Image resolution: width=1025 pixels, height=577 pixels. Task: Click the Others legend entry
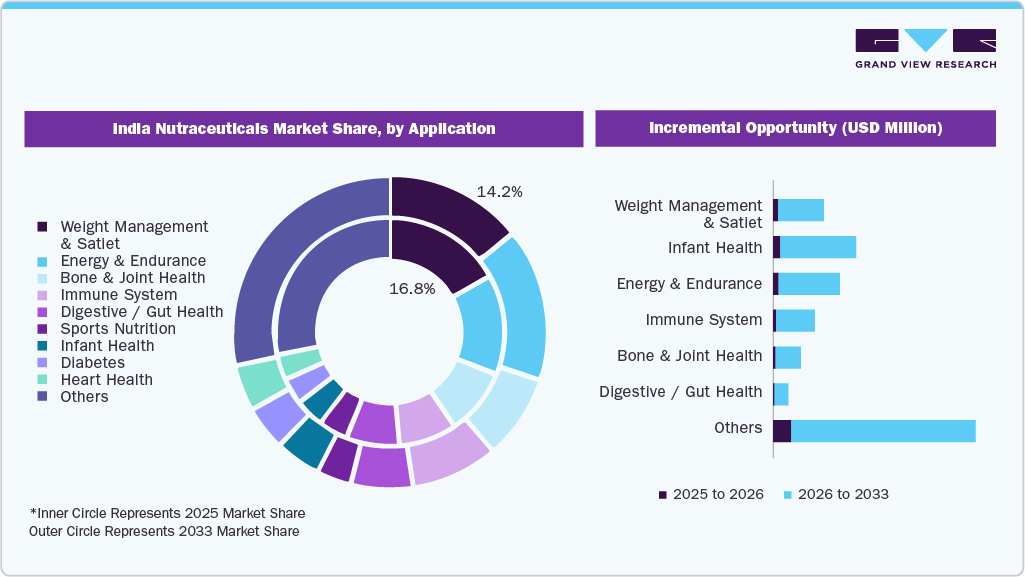pos(41,396)
